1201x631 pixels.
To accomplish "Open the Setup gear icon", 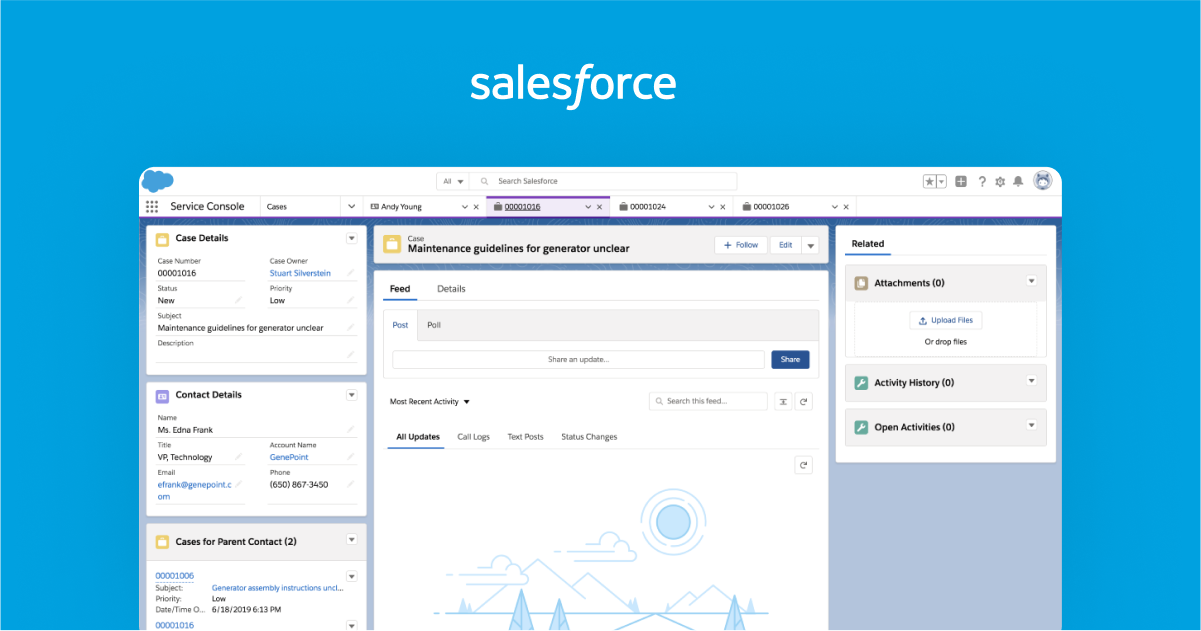I will tap(1000, 181).
